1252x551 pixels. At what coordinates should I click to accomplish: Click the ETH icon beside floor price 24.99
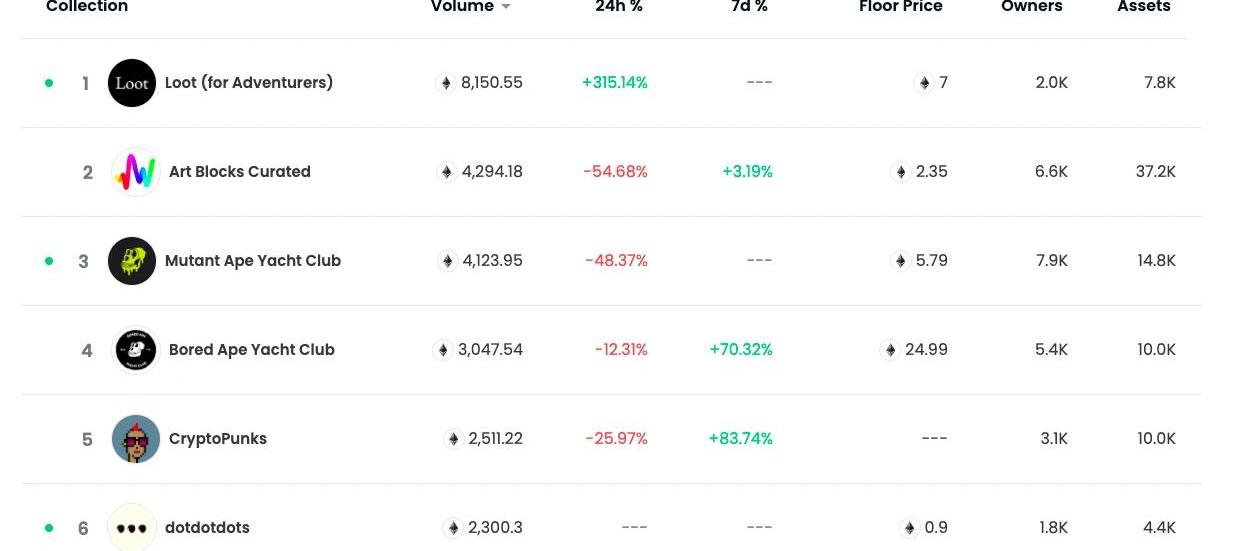[890, 350]
